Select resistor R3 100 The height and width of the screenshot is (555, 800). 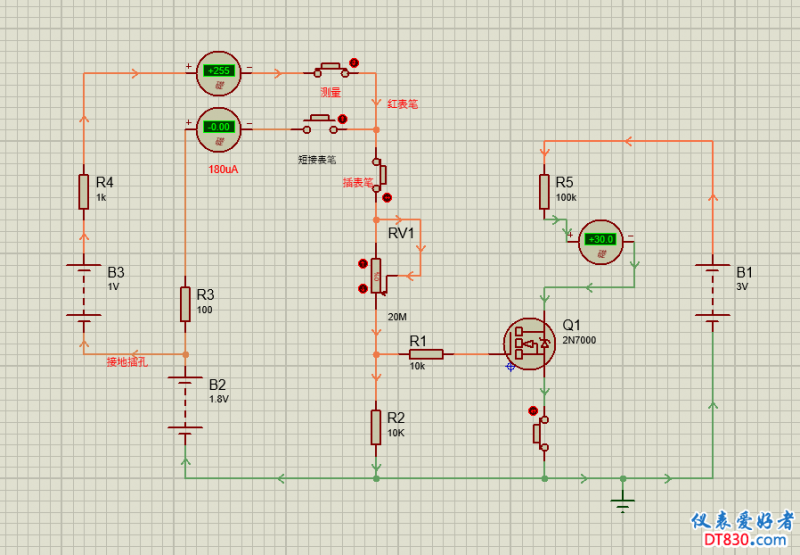tap(185, 303)
